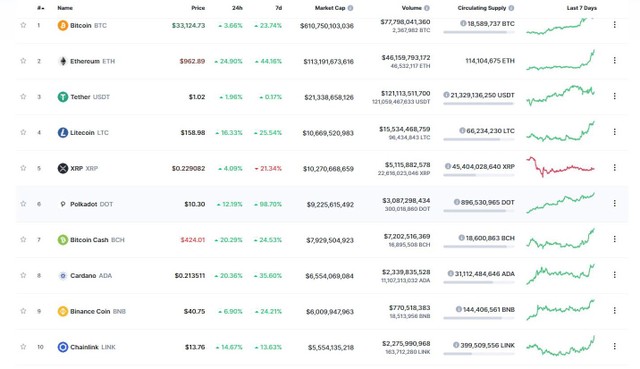The height and width of the screenshot is (369, 640).
Task: Click info icon beside Bitcoin circulating supply
Action: click(463, 24)
